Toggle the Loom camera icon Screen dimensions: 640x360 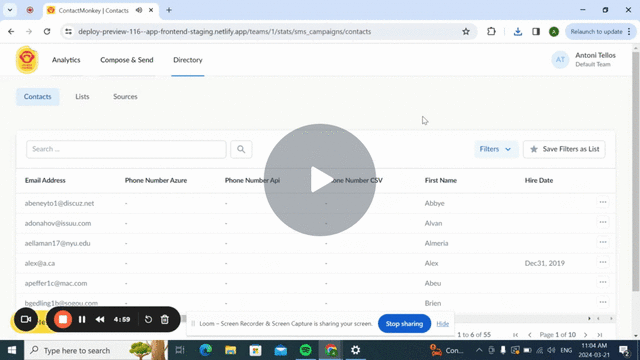pos(26,320)
